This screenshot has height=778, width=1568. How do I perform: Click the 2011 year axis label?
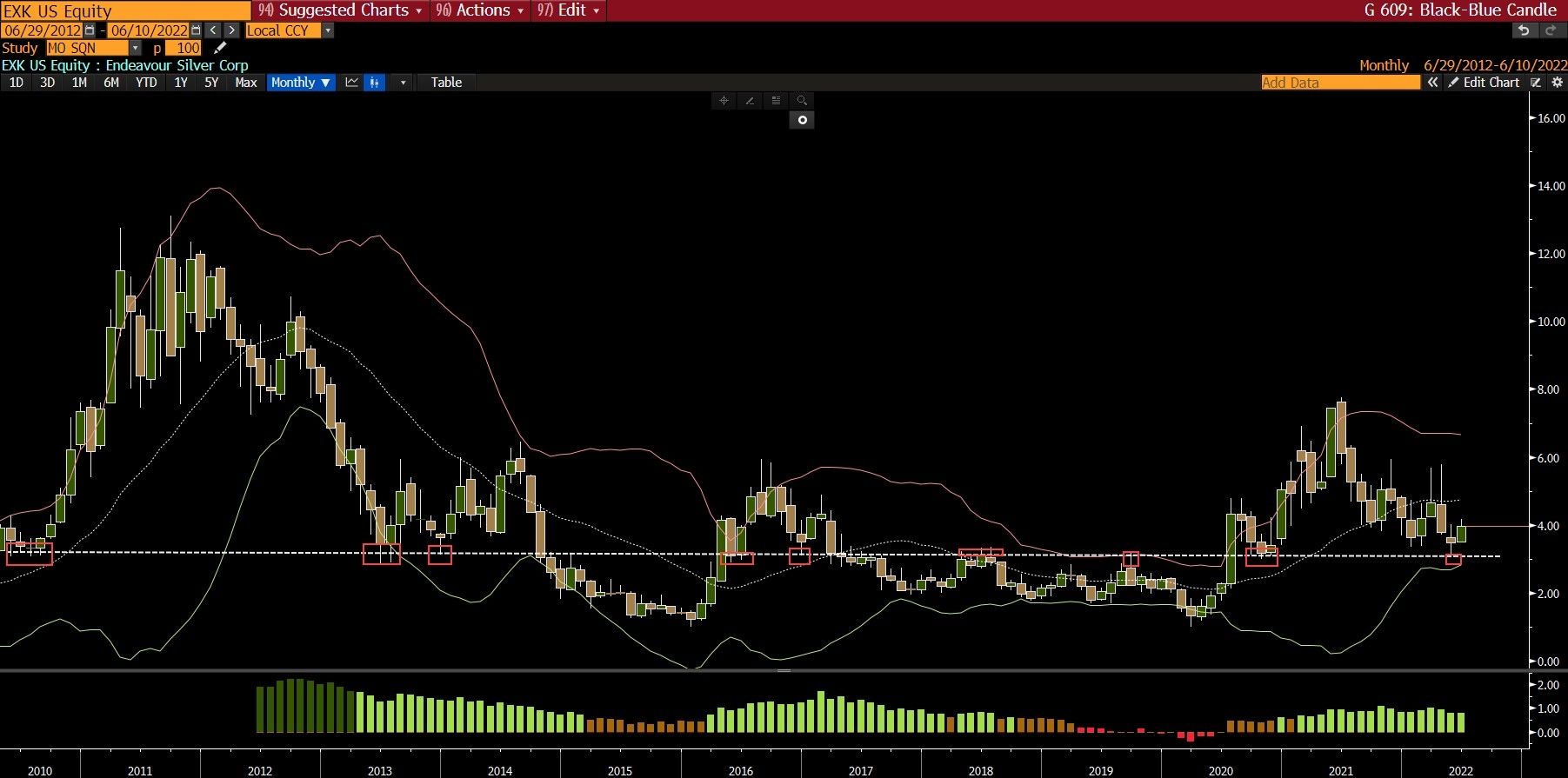pos(140,771)
